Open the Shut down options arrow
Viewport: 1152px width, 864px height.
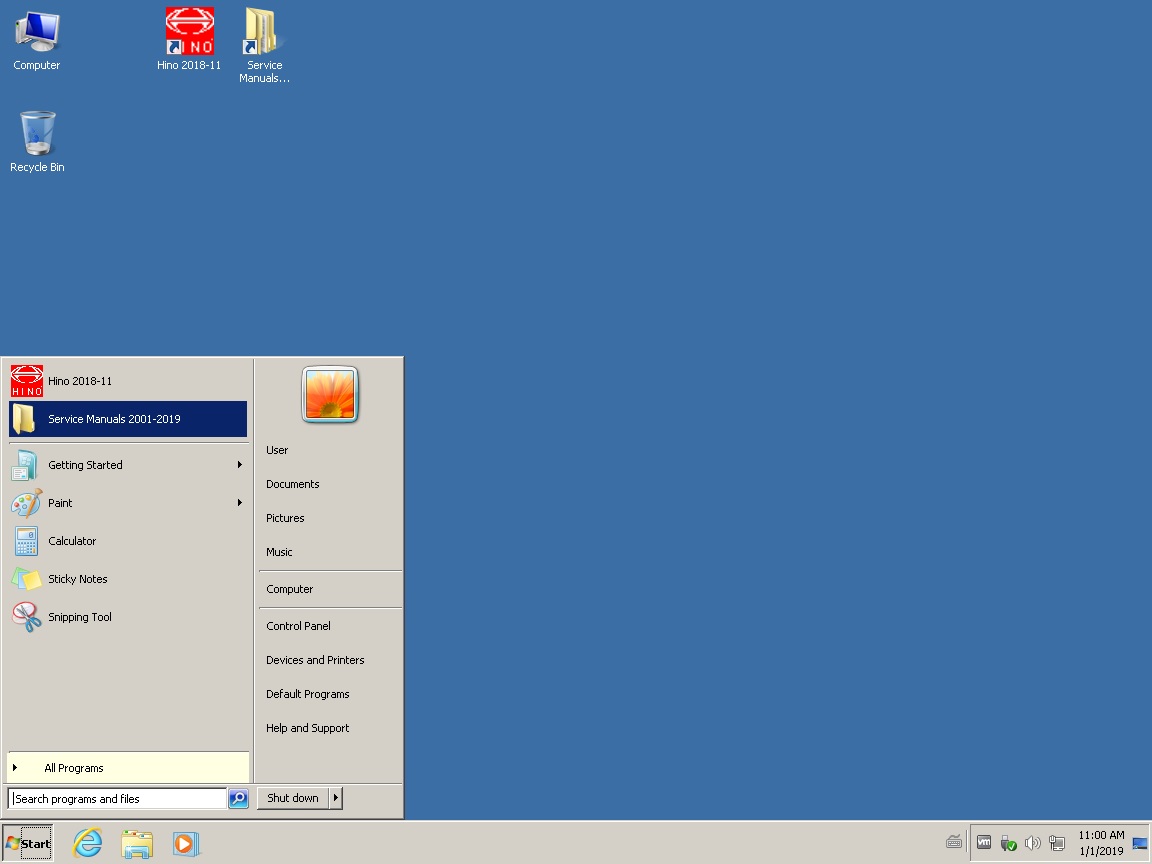[336, 798]
